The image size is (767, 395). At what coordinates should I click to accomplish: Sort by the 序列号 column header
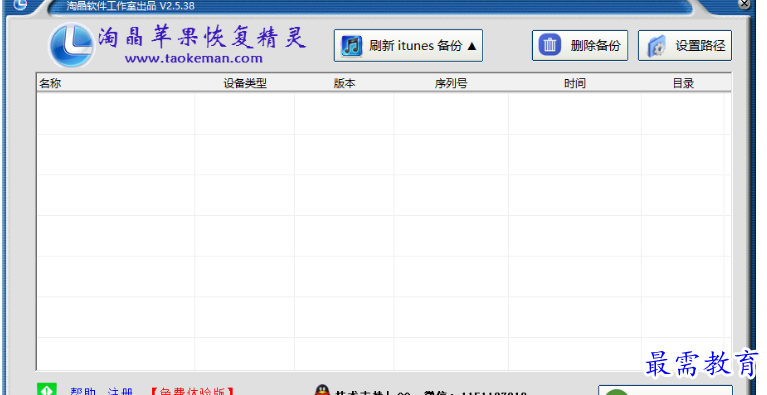coord(451,83)
